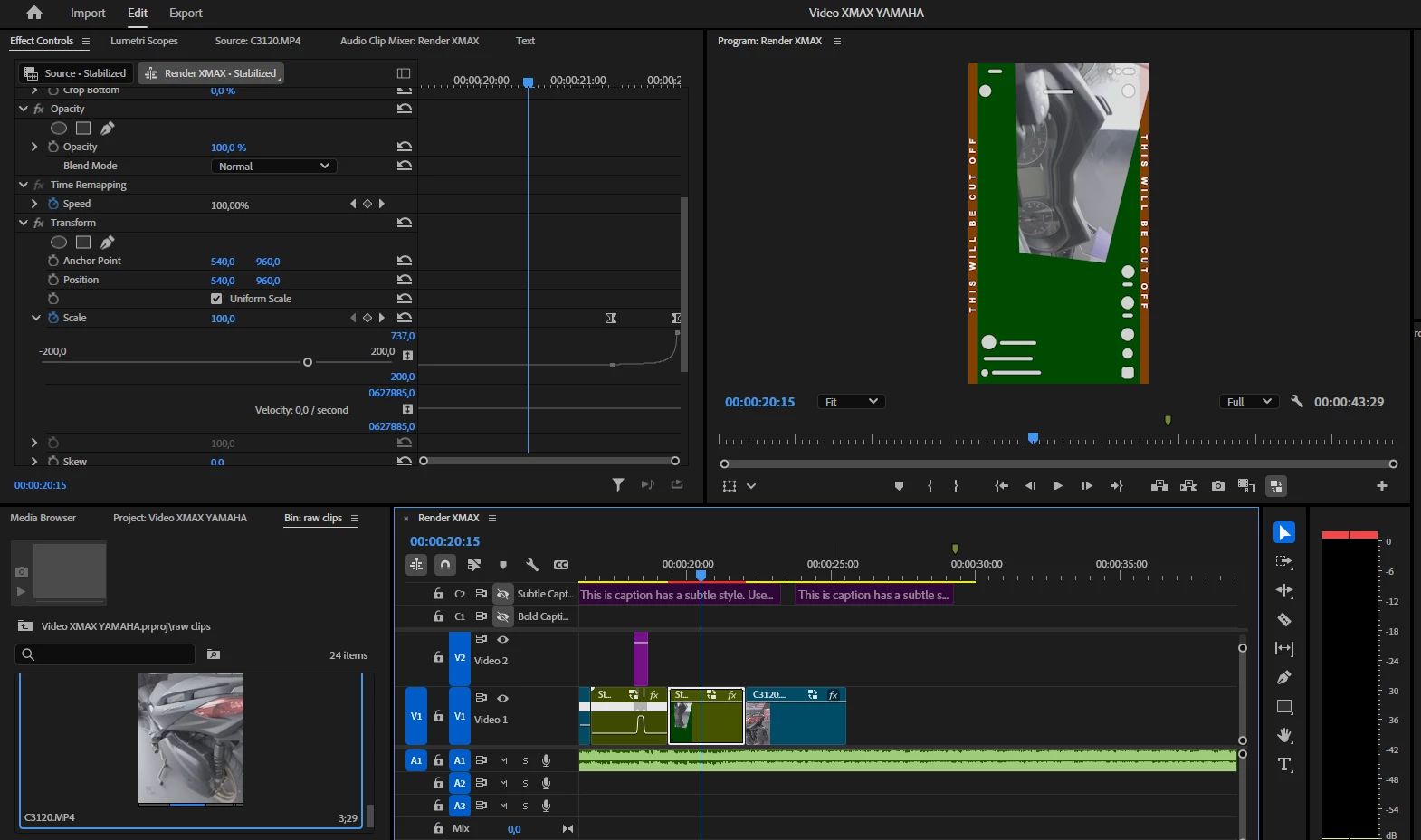The height and width of the screenshot is (840, 1421).
Task: Select the Rectangle tool
Action: tap(1283, 706)
